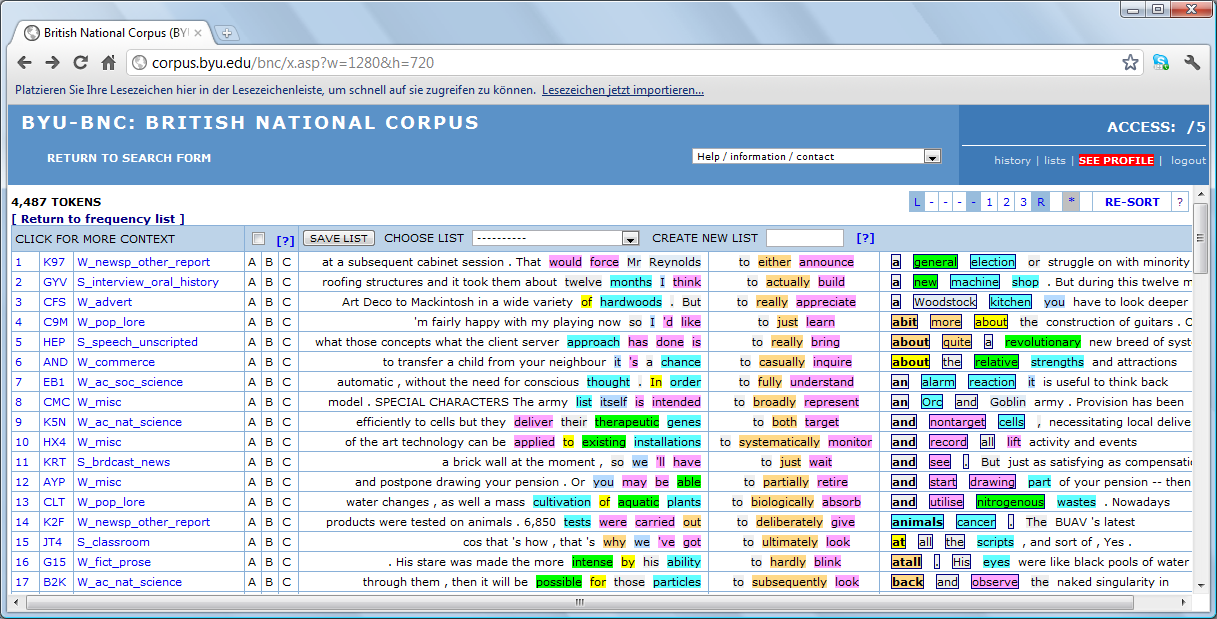This screenshot has height=619, width=1217.
Task: Click the green word 'revolutionary' in row 5
Action: (1043, 342)
